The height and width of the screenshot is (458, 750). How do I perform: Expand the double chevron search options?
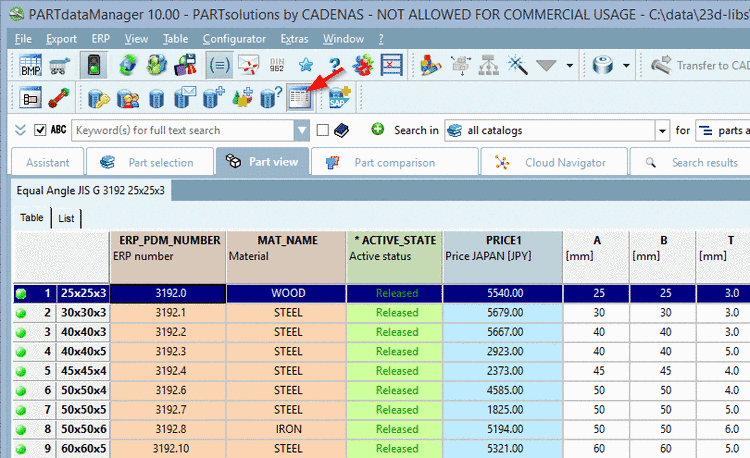(20, 130)
